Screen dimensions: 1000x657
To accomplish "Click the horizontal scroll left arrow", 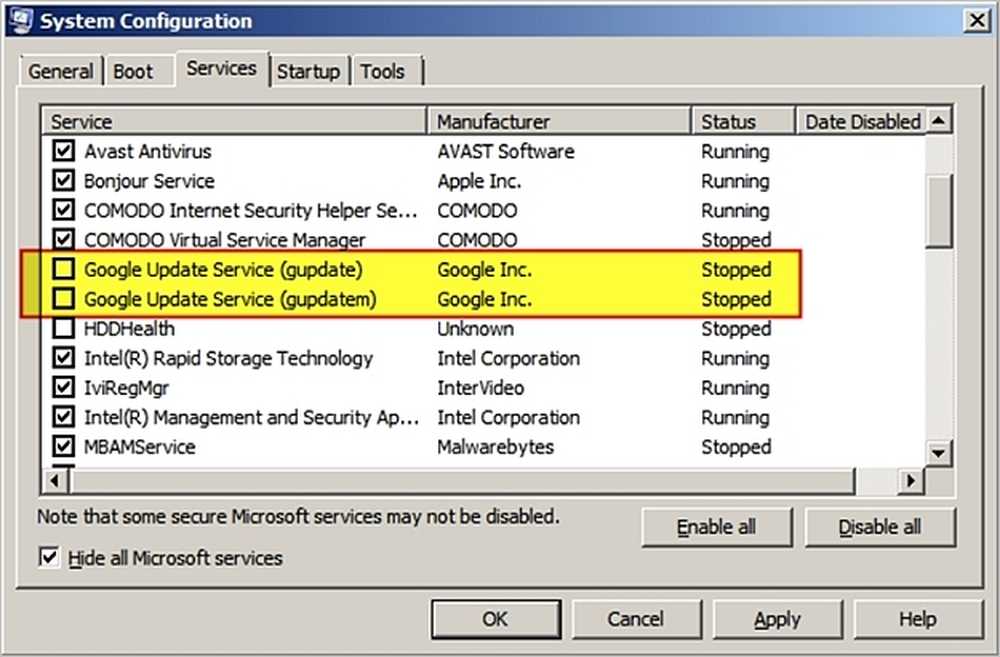I will click(55, 480).
